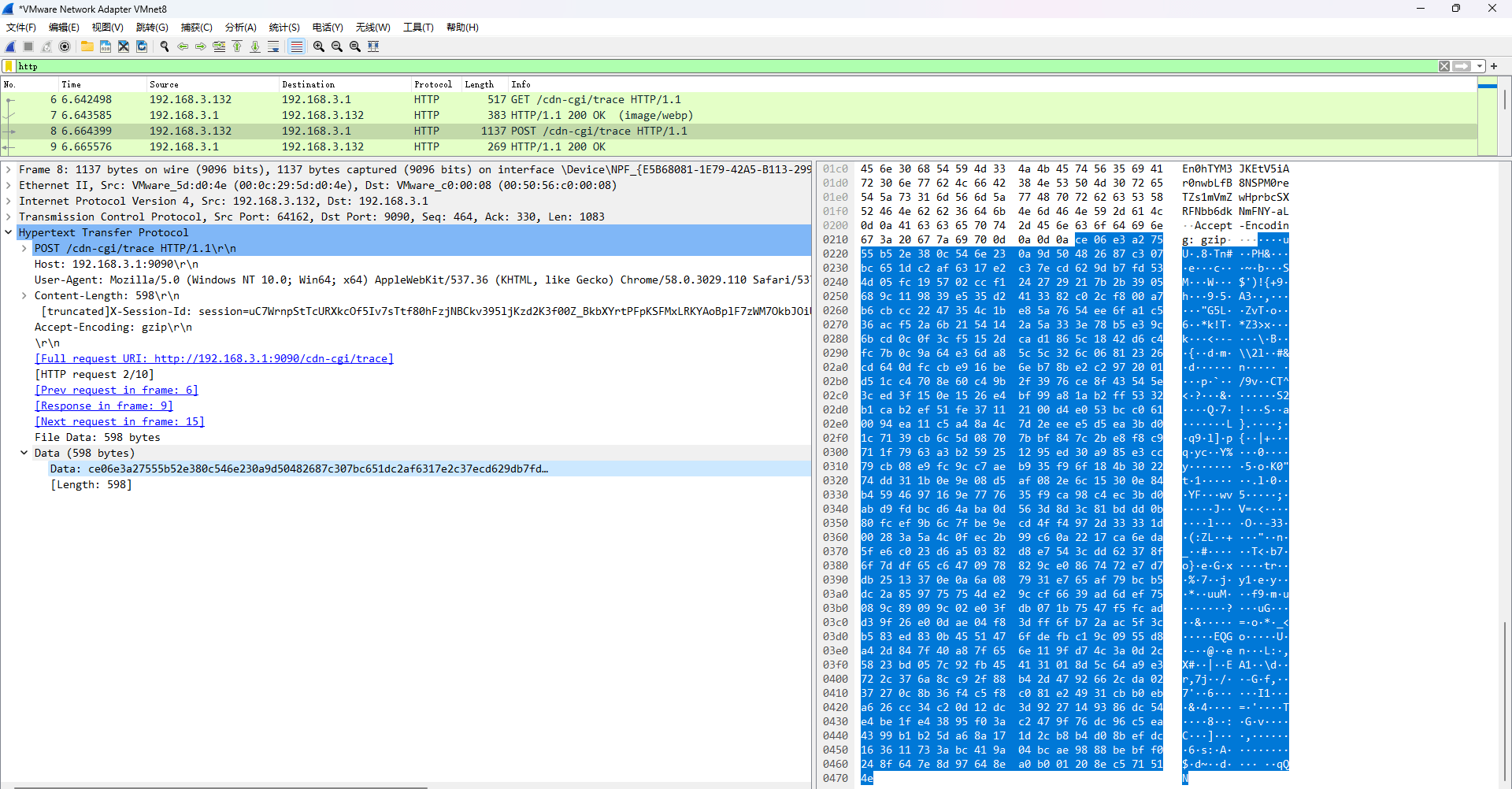This screenshot has width=1512, height=789.
Task: Open the 分析(A) menu
Action: 240,28
